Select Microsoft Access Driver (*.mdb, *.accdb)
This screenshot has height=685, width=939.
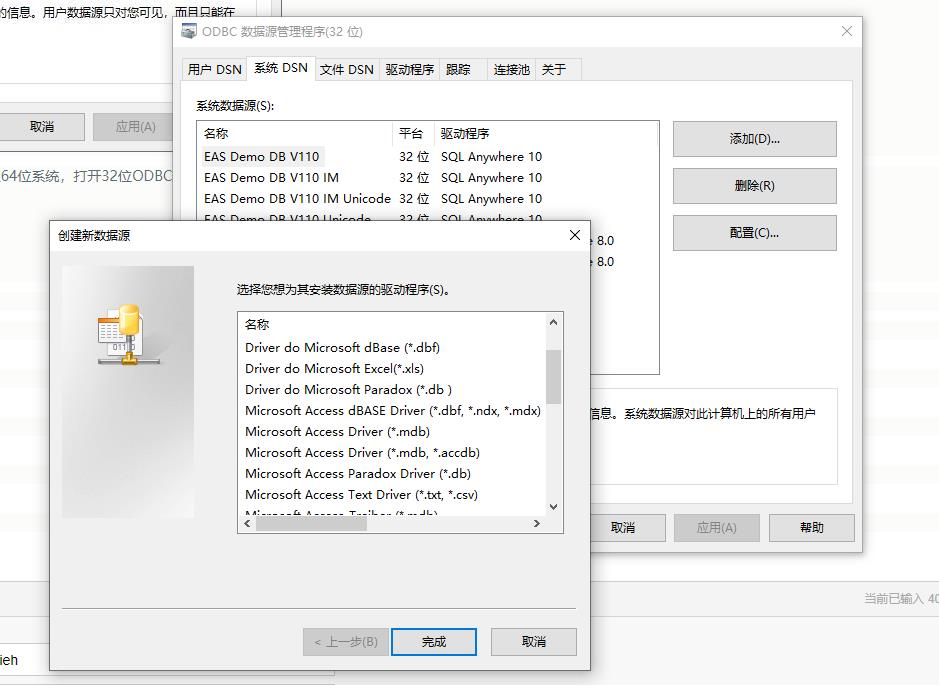coord(362,453)
